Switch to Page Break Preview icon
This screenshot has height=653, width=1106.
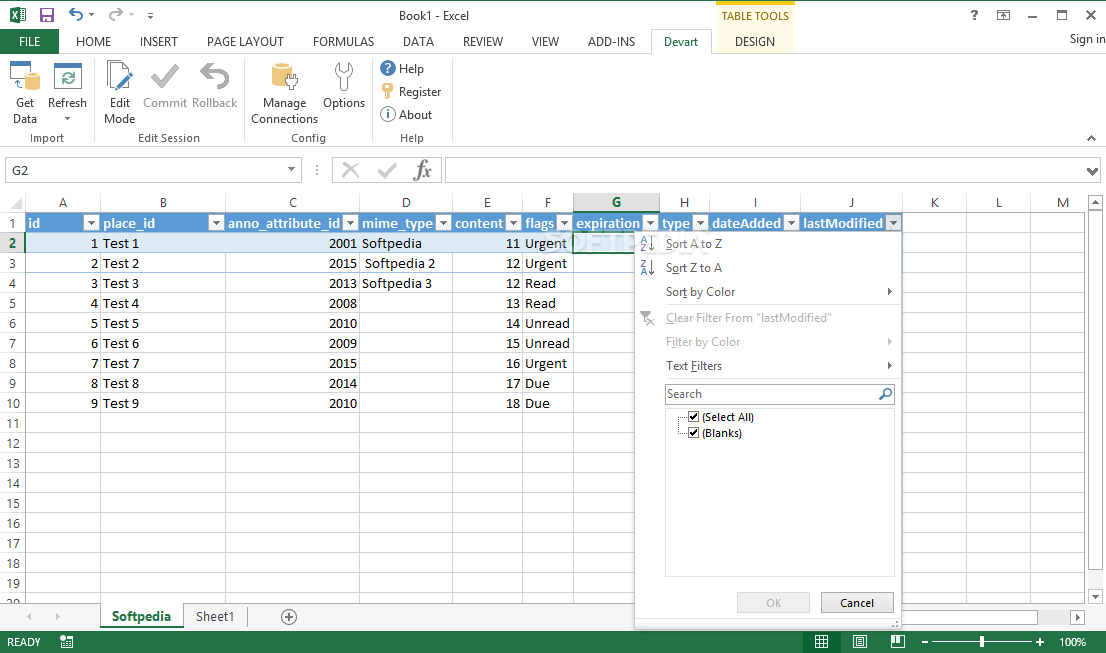897,642
